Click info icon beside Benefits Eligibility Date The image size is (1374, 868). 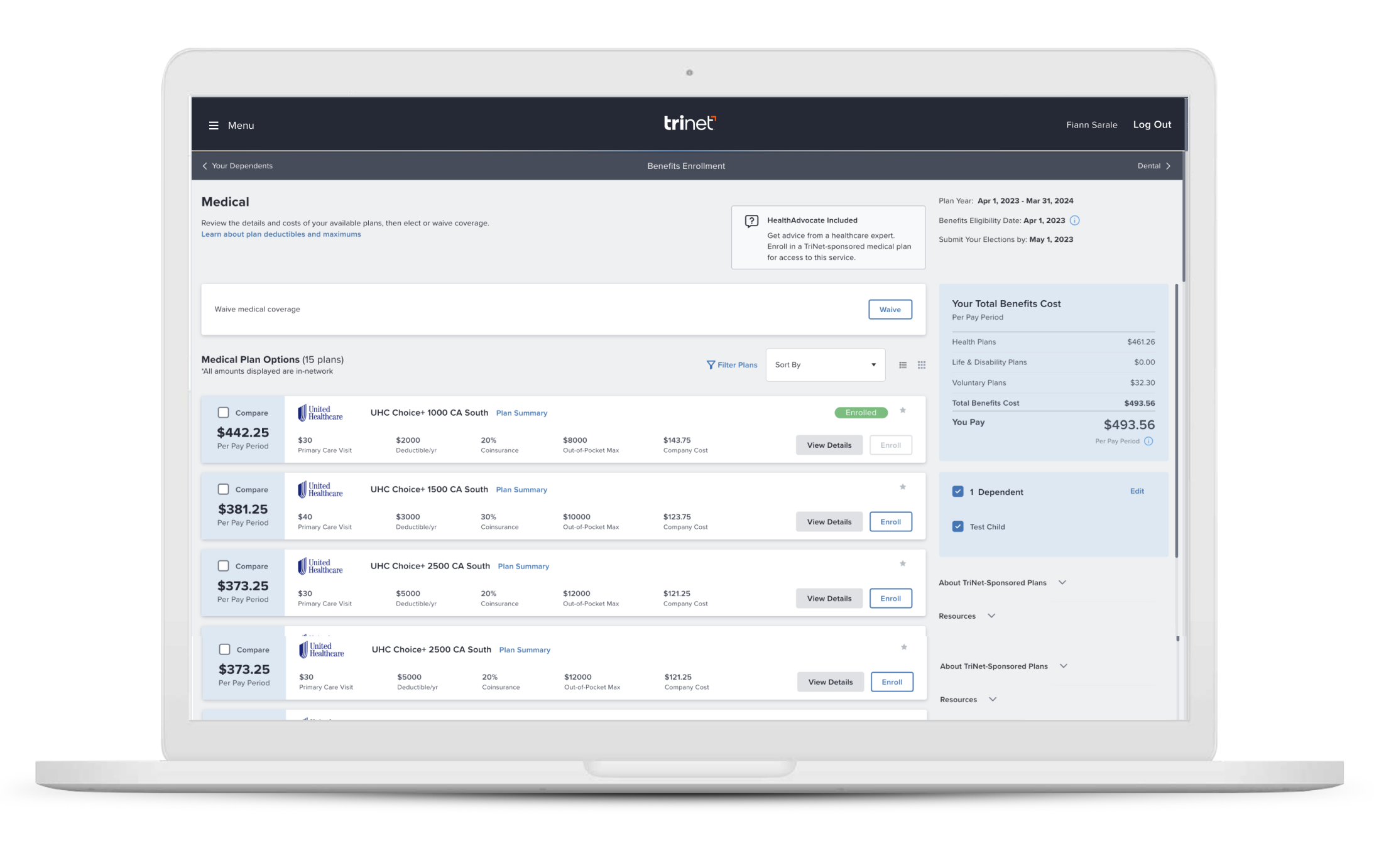click(x=1074, y=220)
